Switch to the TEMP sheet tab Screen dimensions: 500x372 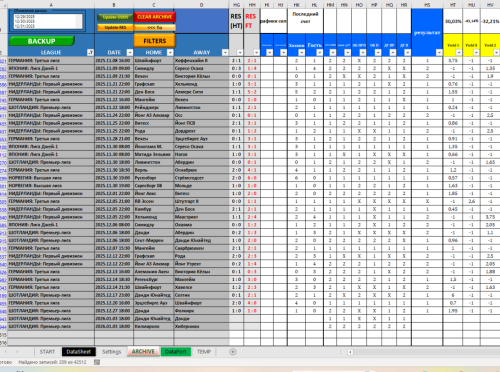(x=204, y=352)
